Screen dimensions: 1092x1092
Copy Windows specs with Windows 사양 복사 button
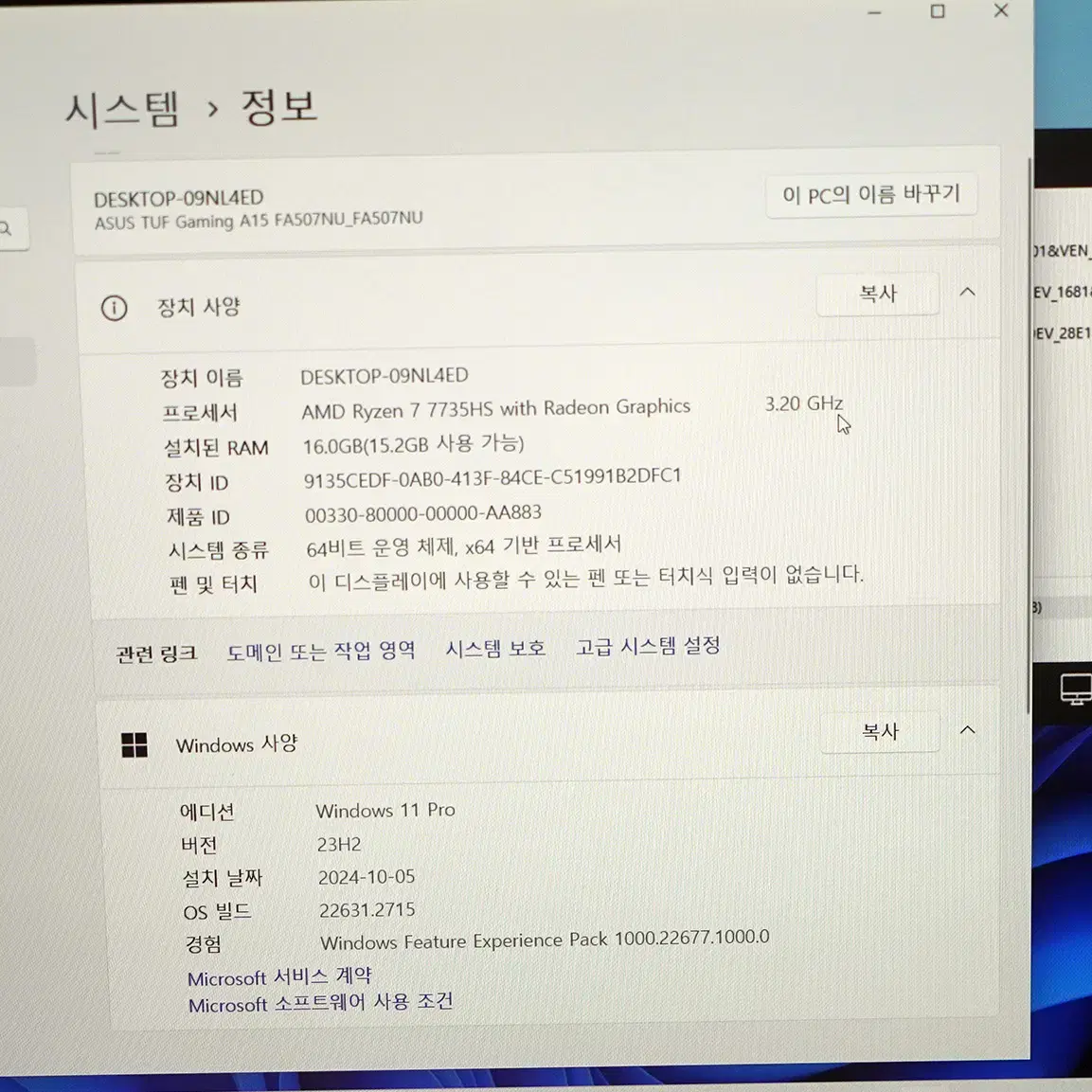click(880, 731)
